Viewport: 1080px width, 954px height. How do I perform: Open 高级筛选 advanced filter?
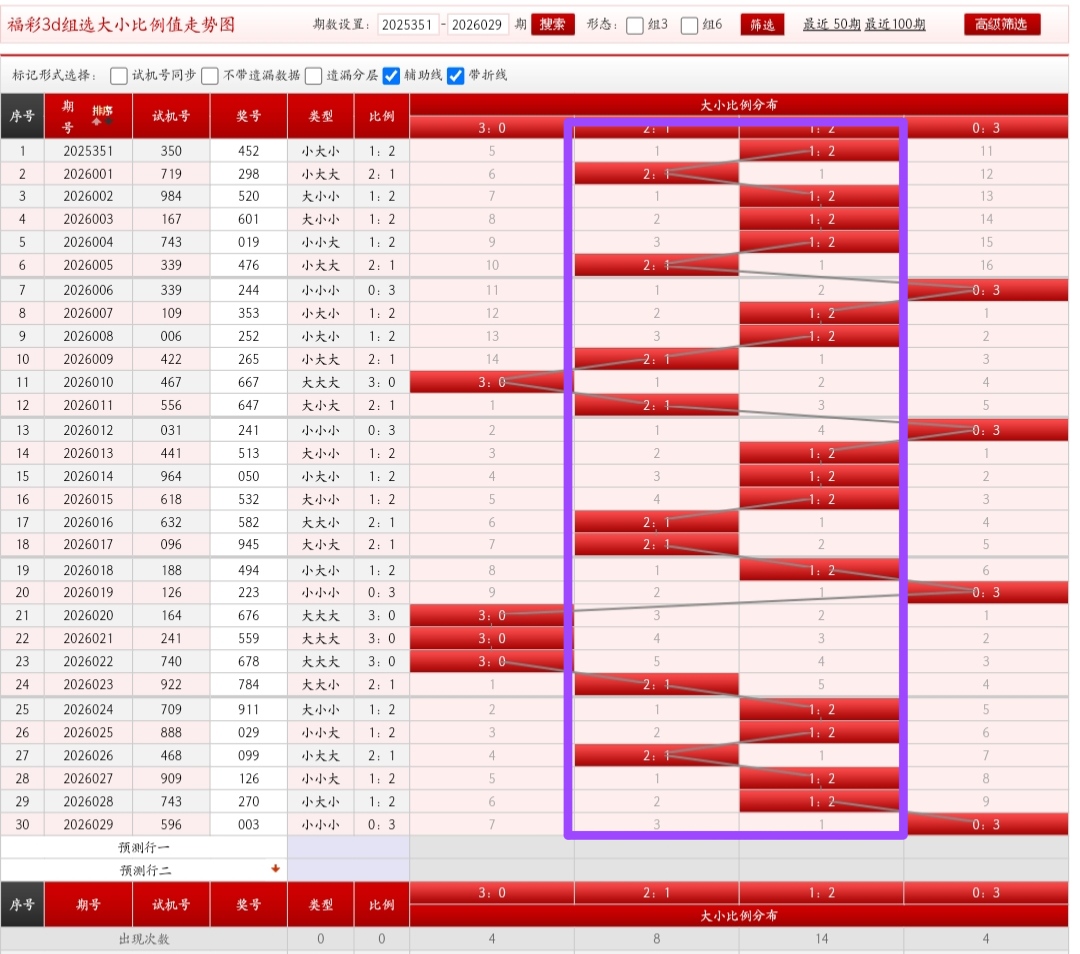point(1002,25)
